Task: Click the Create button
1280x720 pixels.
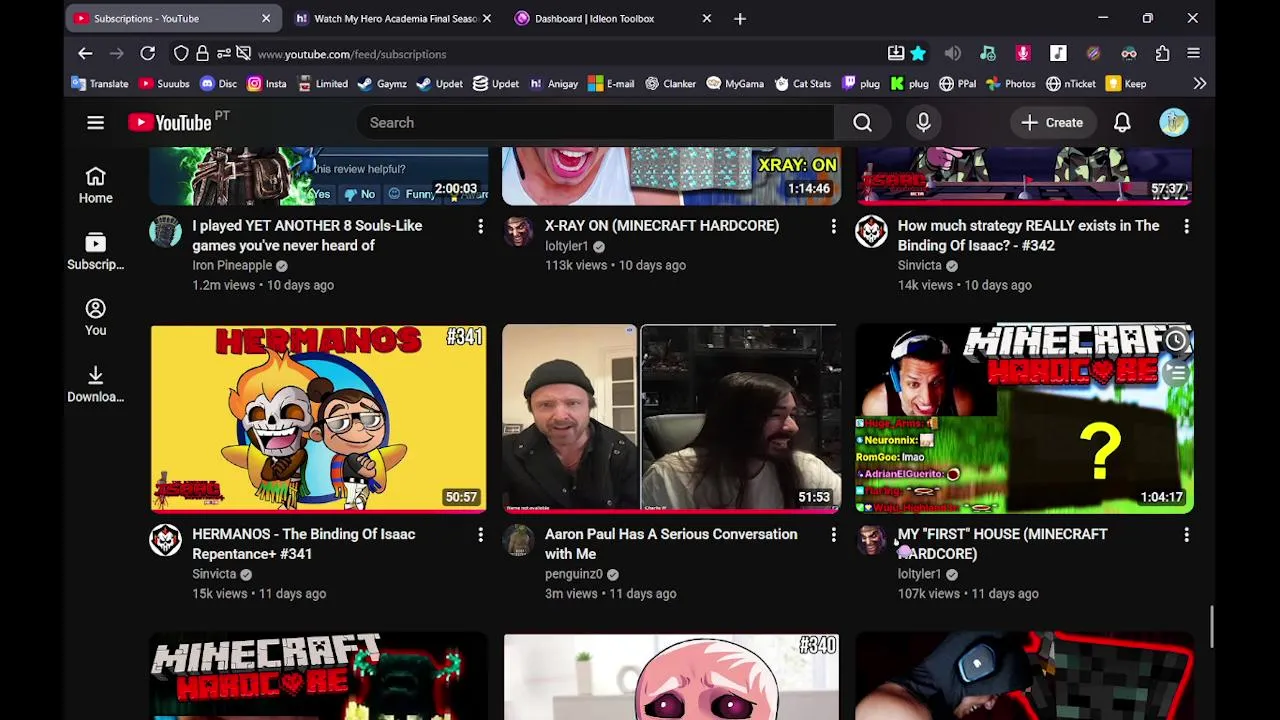Action: click(1052, 122)
